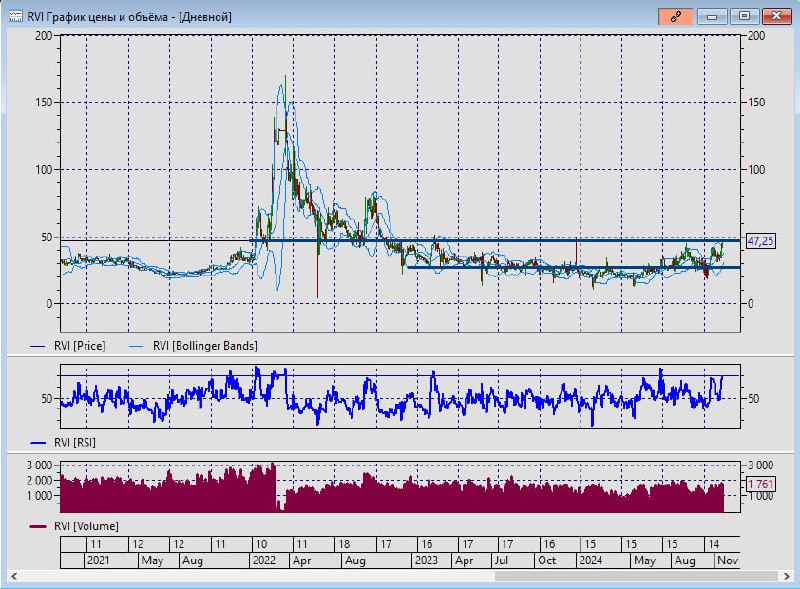Viewport: 800px width, 589px height.
Task: Click the 1 761 volume value label
Action: 761,484
